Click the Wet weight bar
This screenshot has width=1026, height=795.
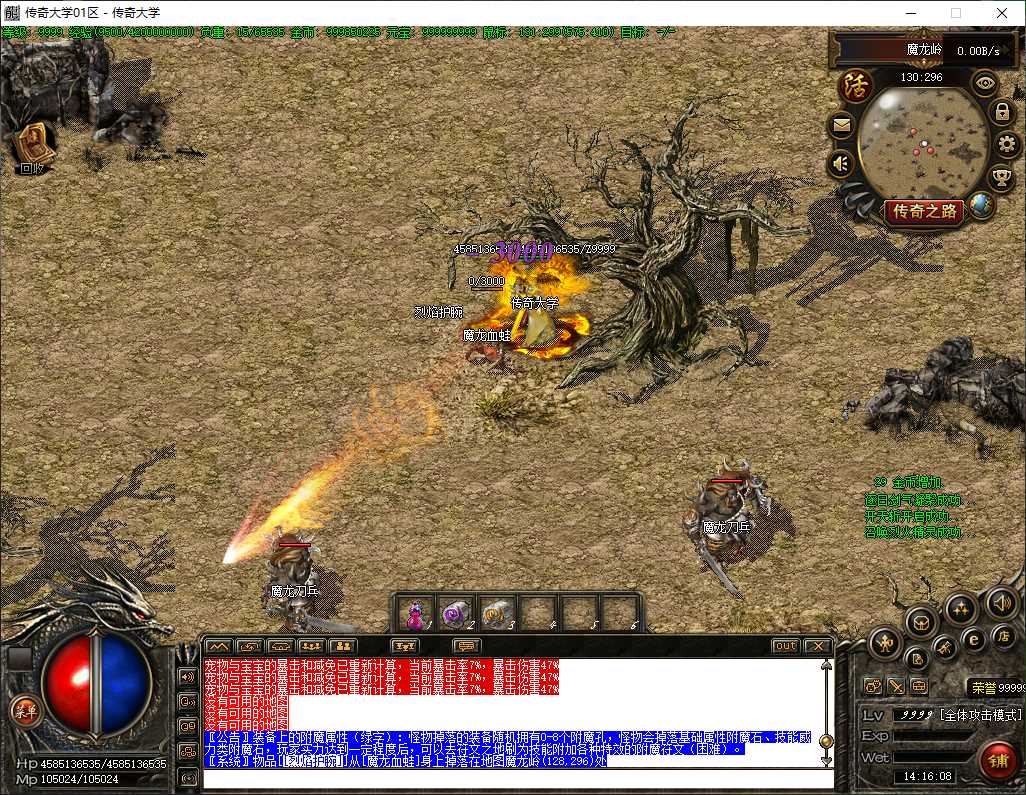[932, 757]
